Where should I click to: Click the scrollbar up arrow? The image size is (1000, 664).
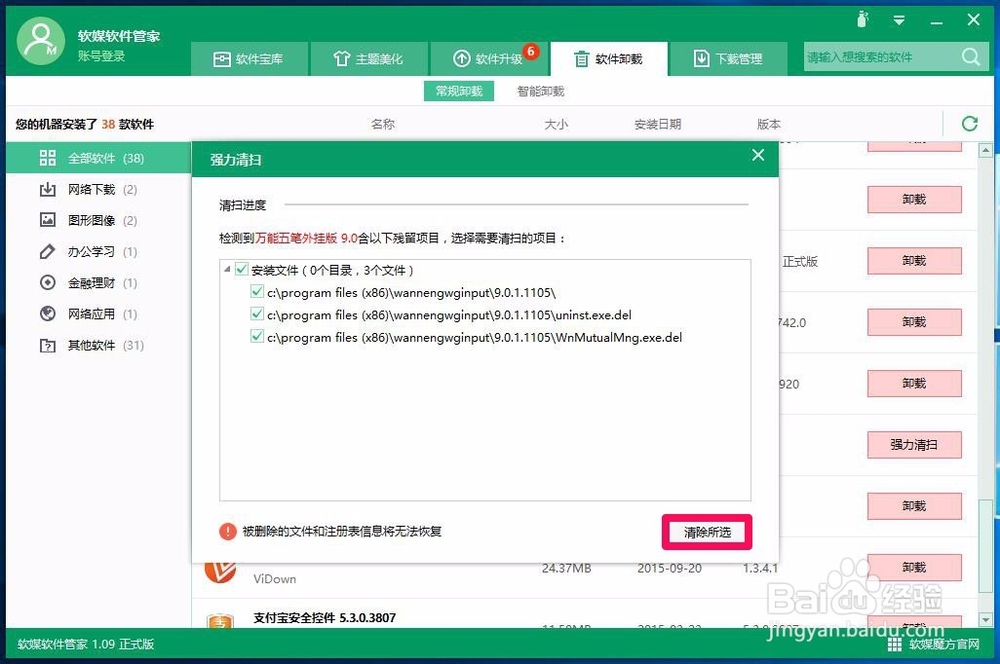pyautogui.click(x=985, y=151)
